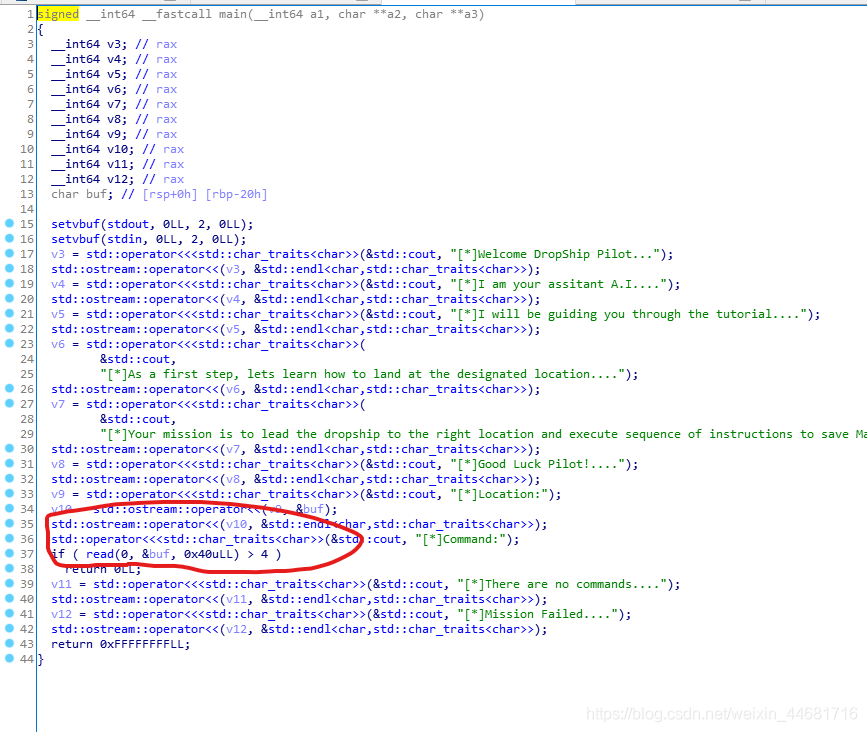Screen dimensions: 867x732
Task: Click 'stdin' in the second setvbuf call
Action: [124, 239]
